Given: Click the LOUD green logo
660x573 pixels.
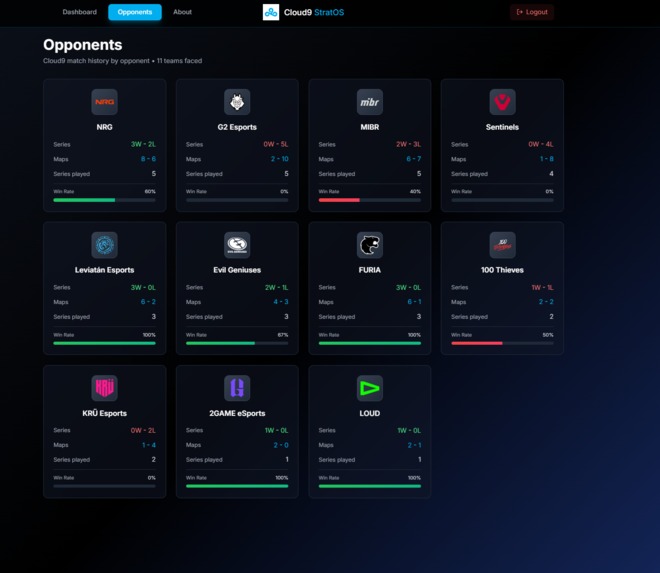Looking at the screenshot, I should (370, 388).
